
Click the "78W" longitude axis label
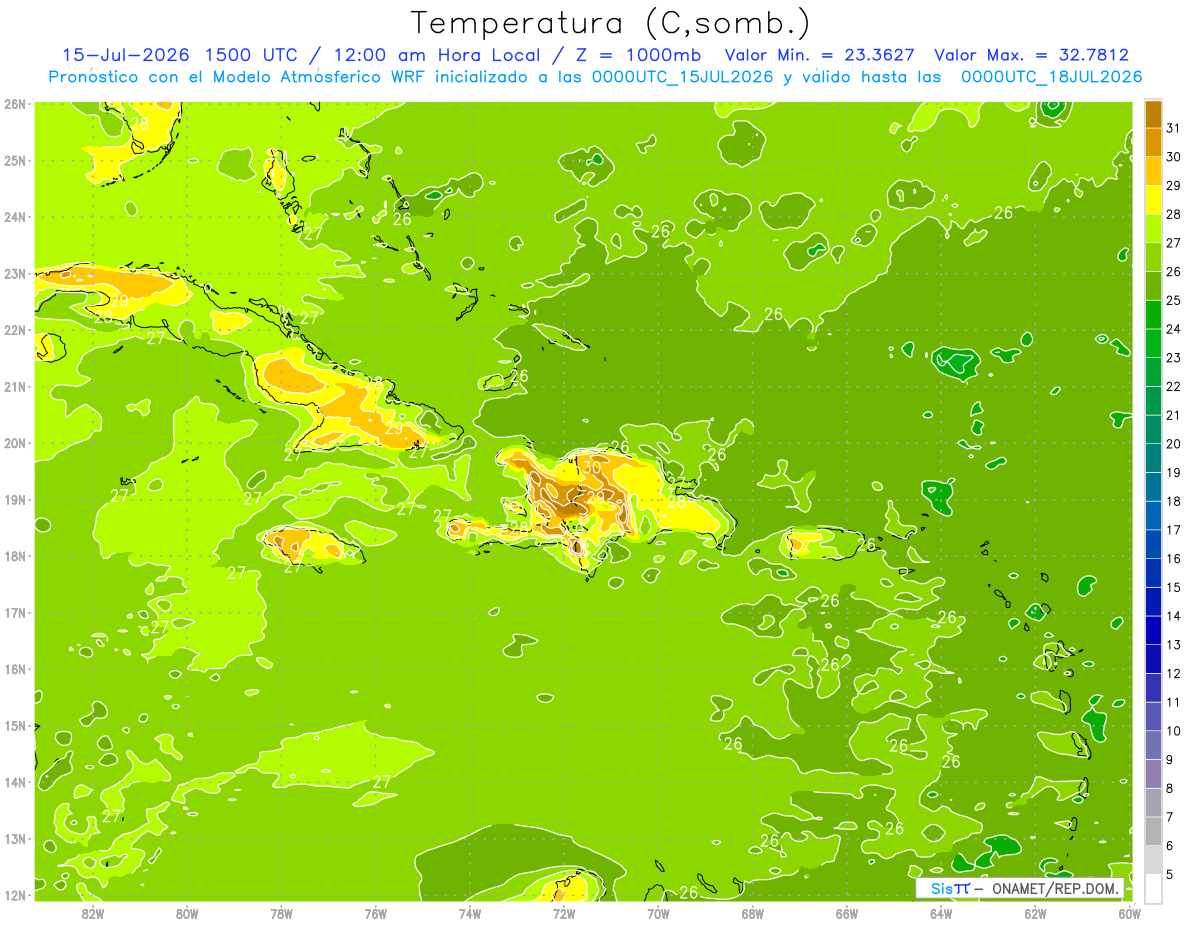281,912
